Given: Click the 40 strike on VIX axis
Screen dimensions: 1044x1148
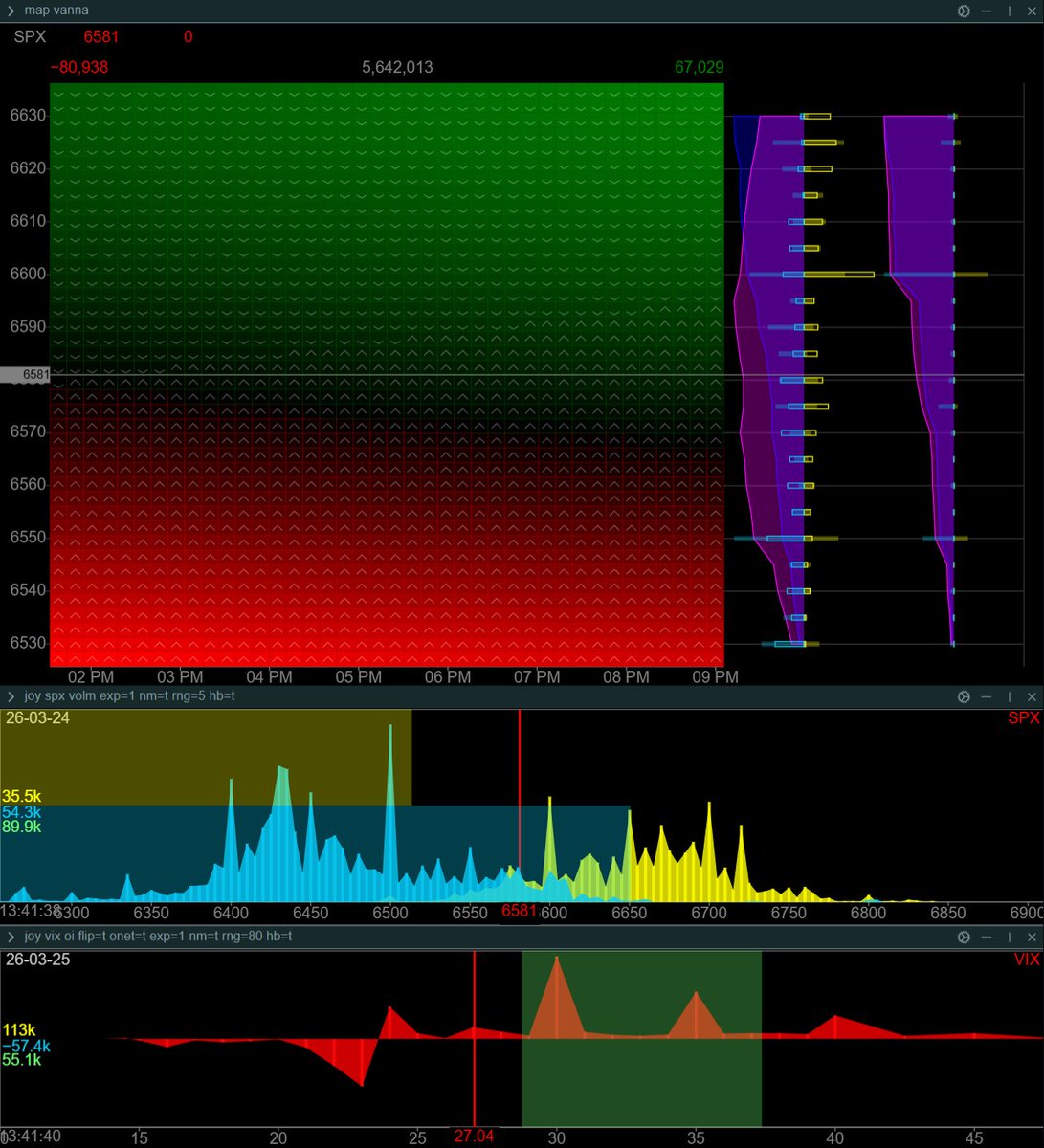Looking at the screenshot, I should pyautogui.click(x=835, y=1137).
